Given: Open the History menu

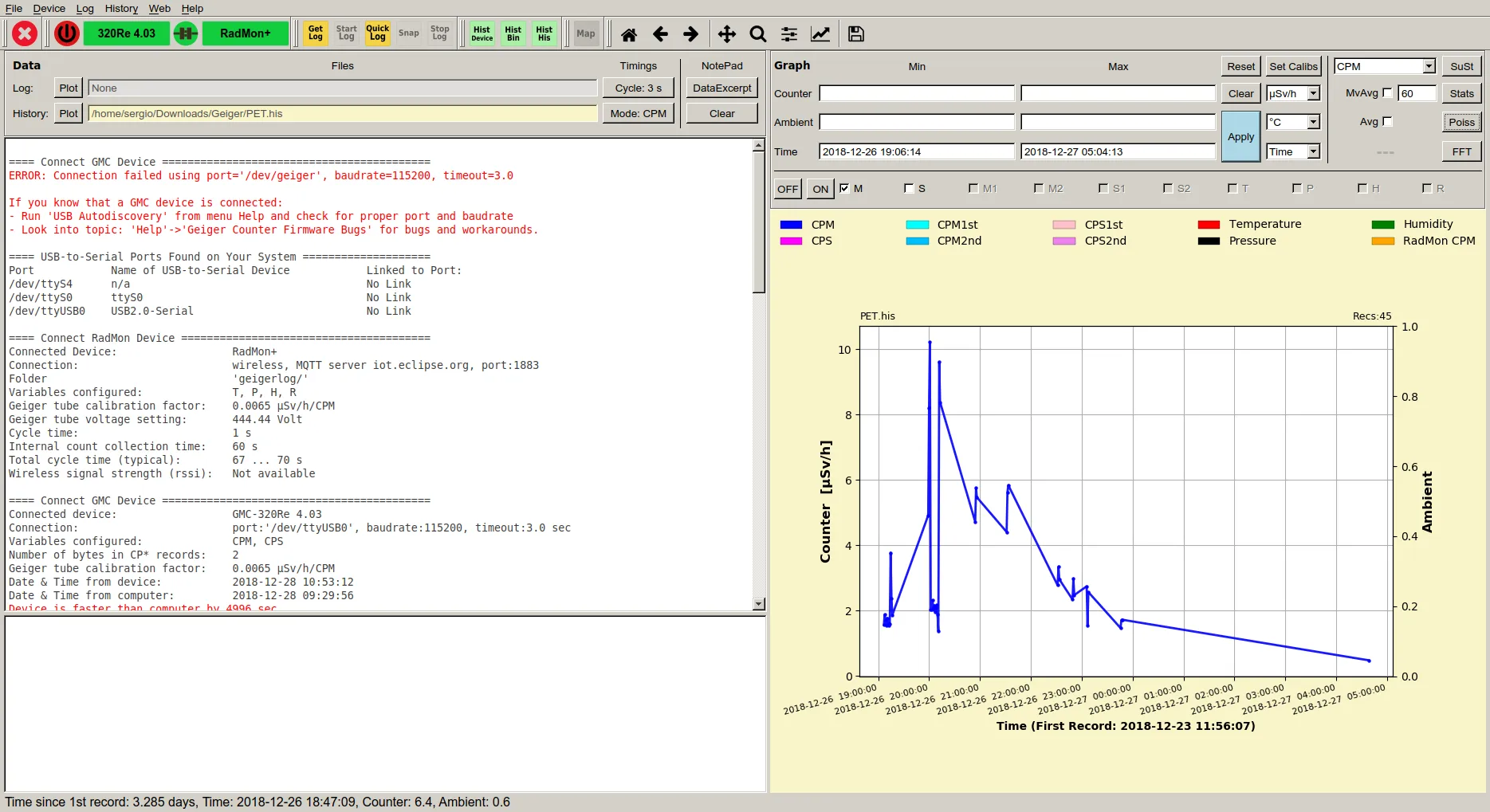Looking at the screenshot, I should pyautogui.click(x=121, y=8).
